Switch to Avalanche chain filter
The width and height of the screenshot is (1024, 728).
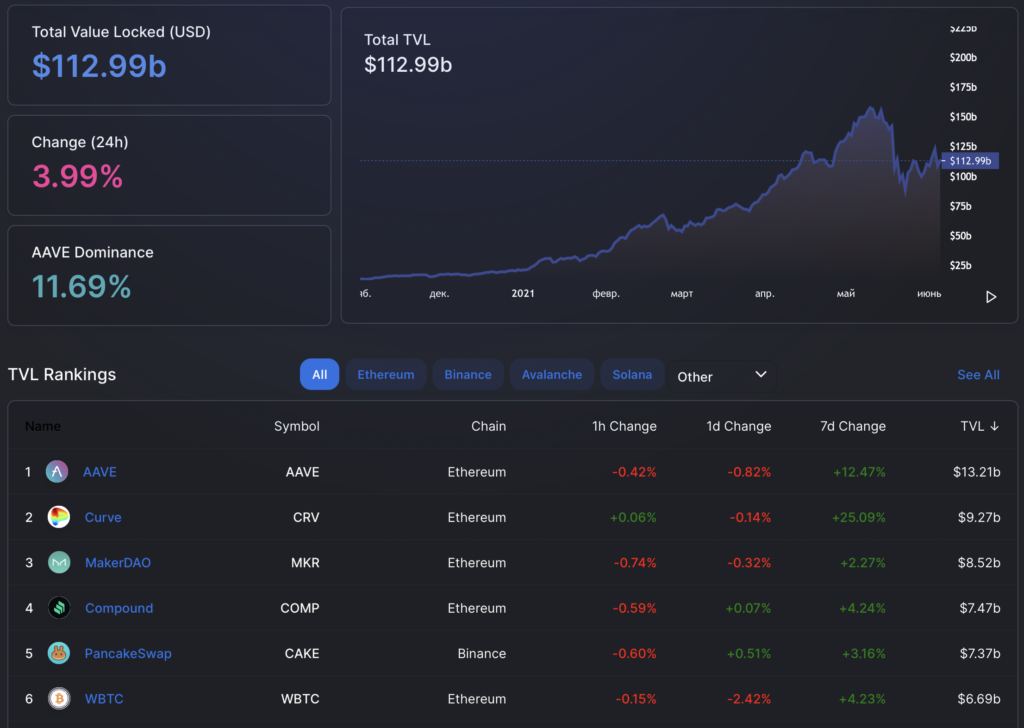pyautogui.click(x=552, y=375)
